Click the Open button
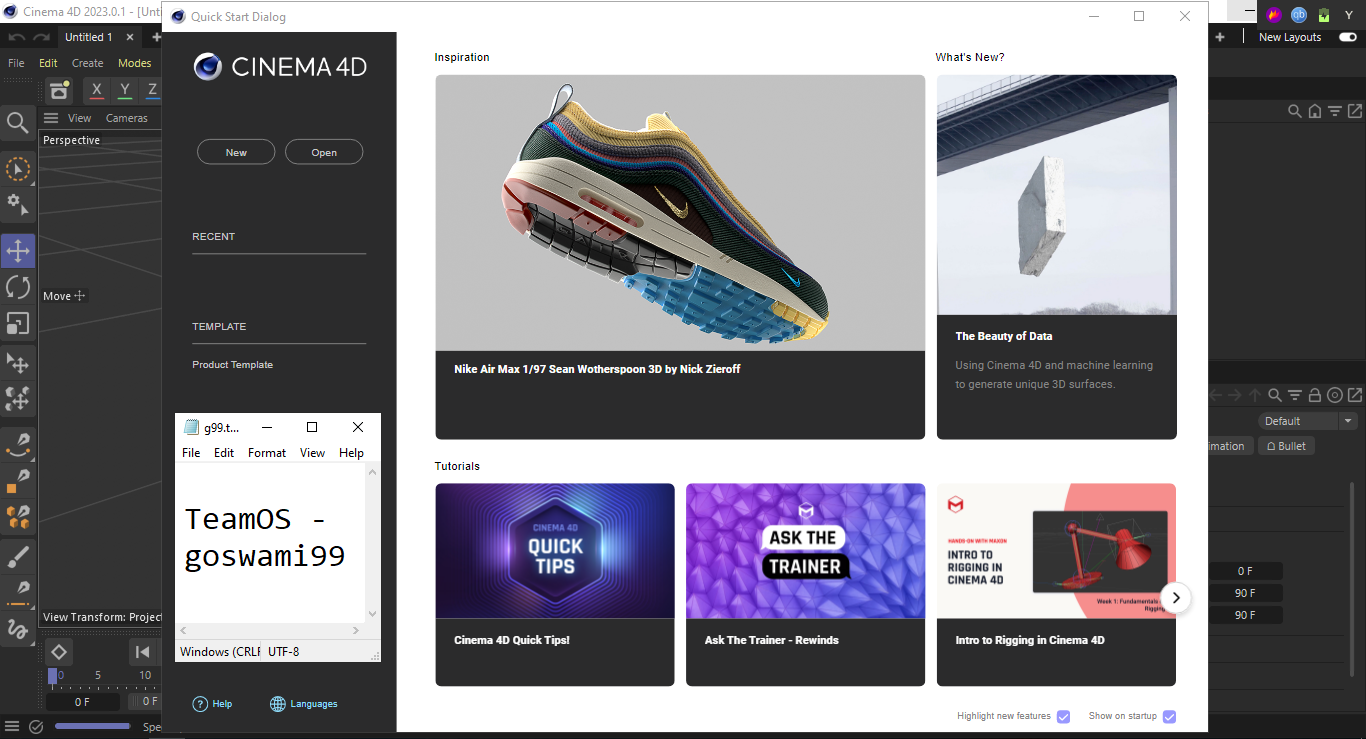This screenshot has height=739, width=1366. (324, 152)
